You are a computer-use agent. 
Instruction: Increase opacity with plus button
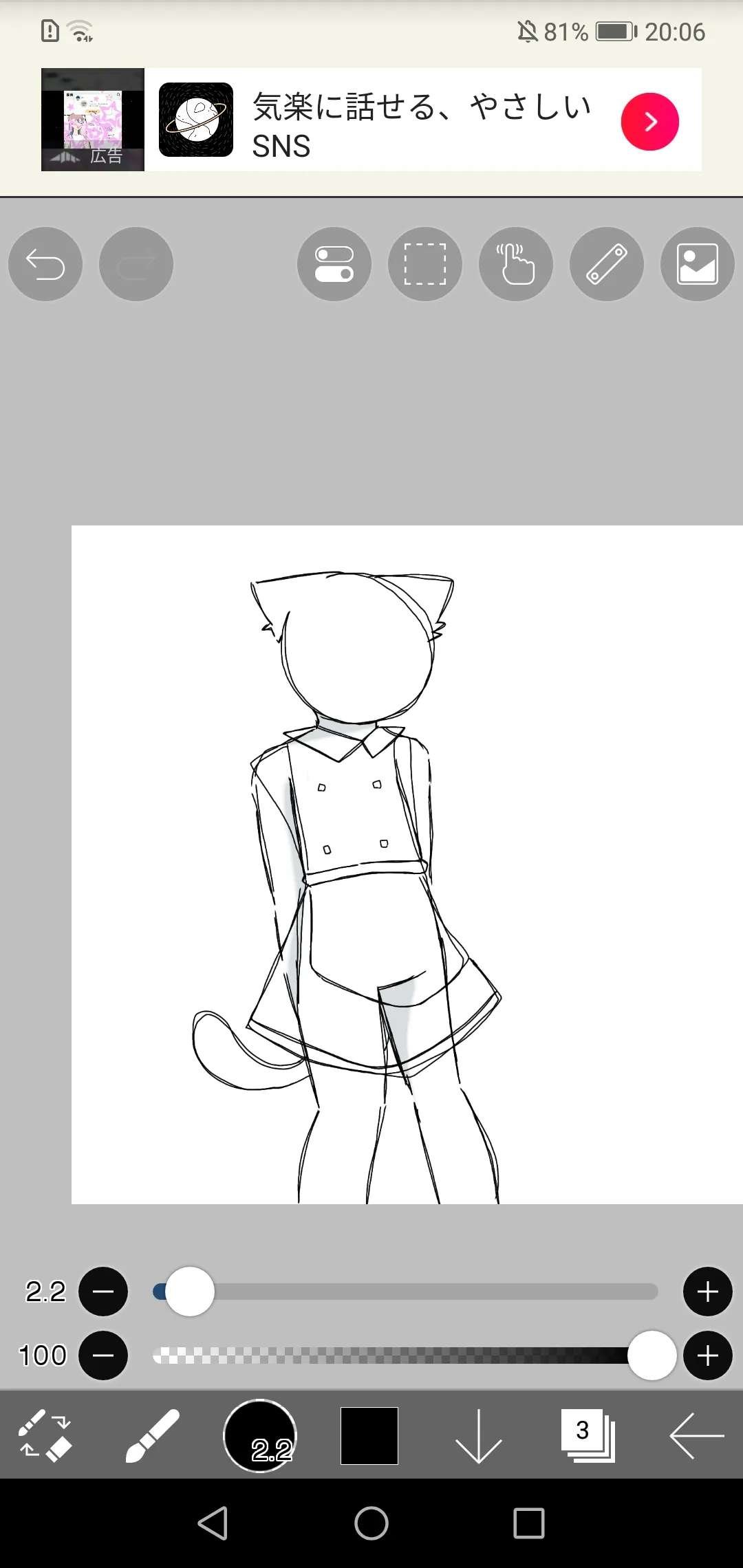[x=707, y=1355]
